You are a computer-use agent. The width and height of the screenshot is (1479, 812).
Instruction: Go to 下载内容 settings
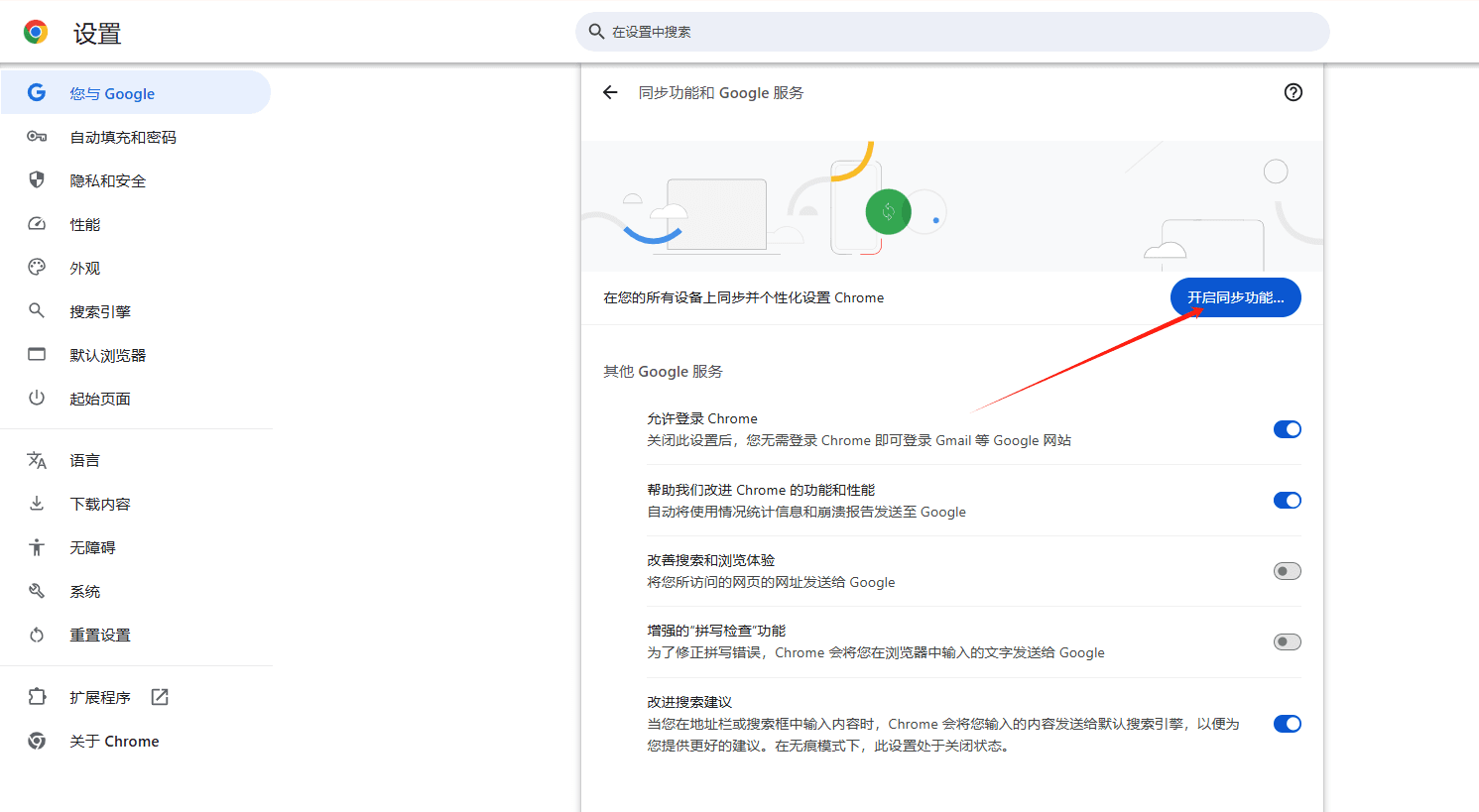coord(135,504)
